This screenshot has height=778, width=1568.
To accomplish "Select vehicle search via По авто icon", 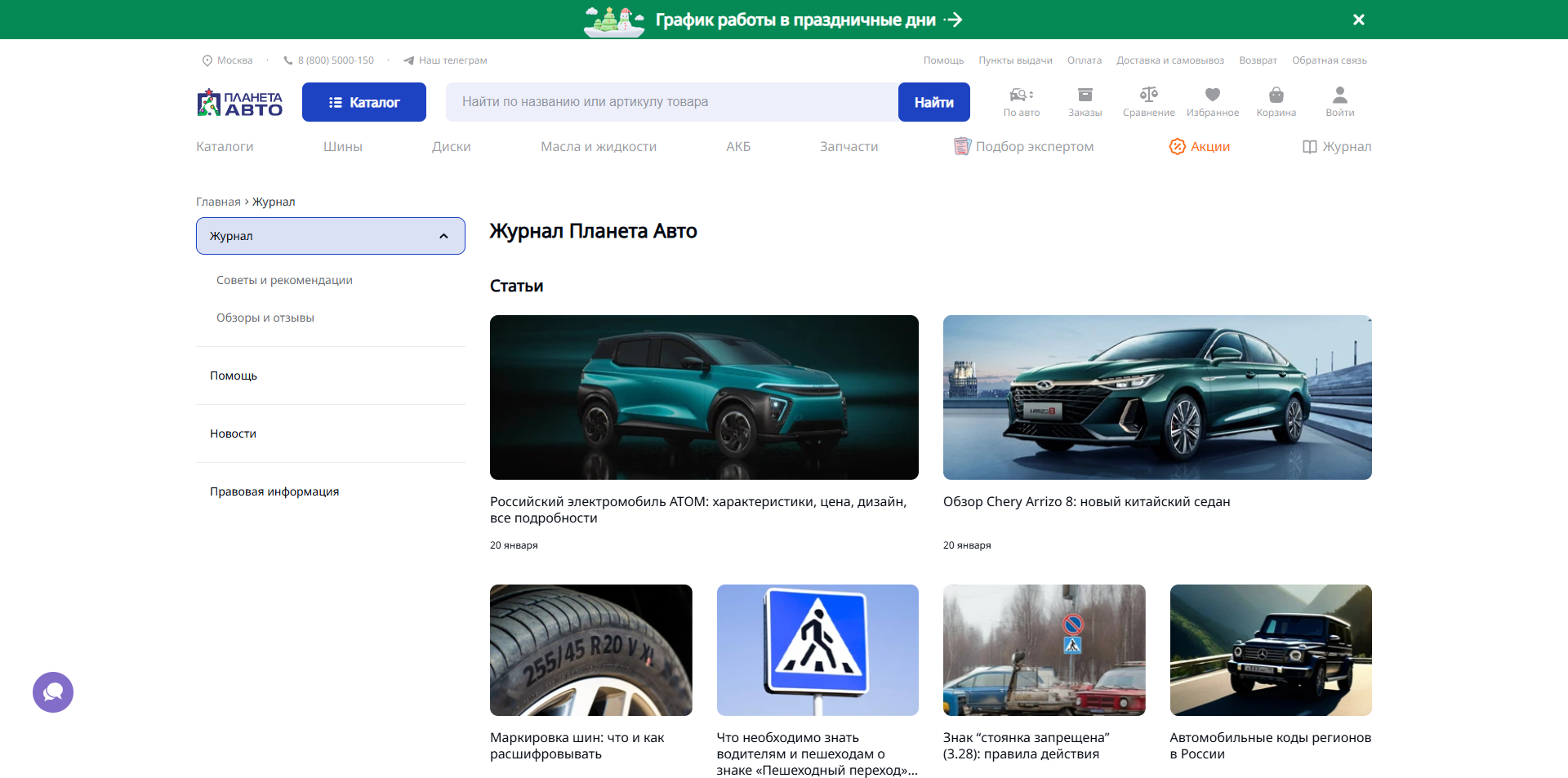I will (1021, 101).
